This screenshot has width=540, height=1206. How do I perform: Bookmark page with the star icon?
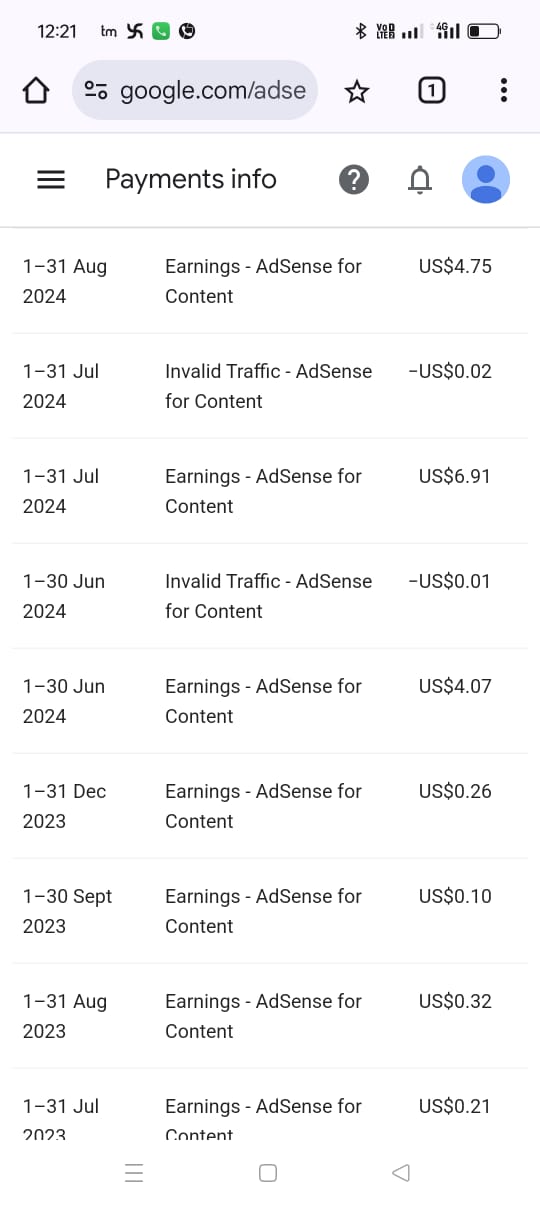coord(356,92)
